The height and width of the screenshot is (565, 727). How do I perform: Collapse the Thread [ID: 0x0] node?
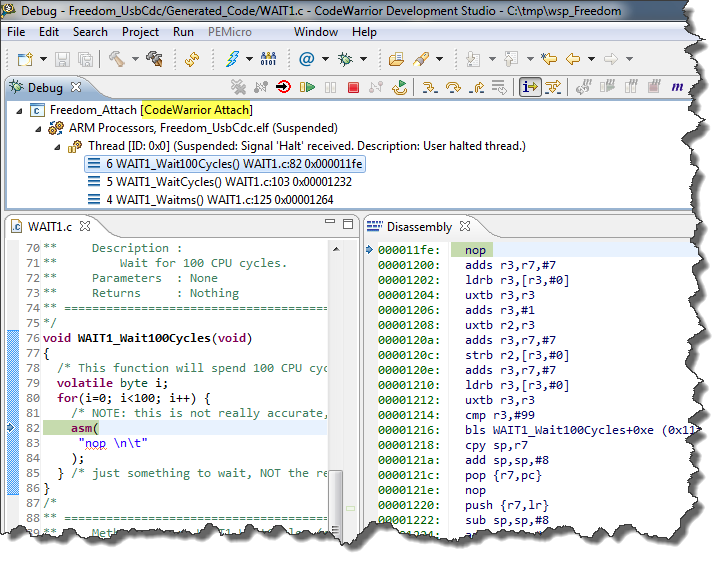tap(58, 147)
